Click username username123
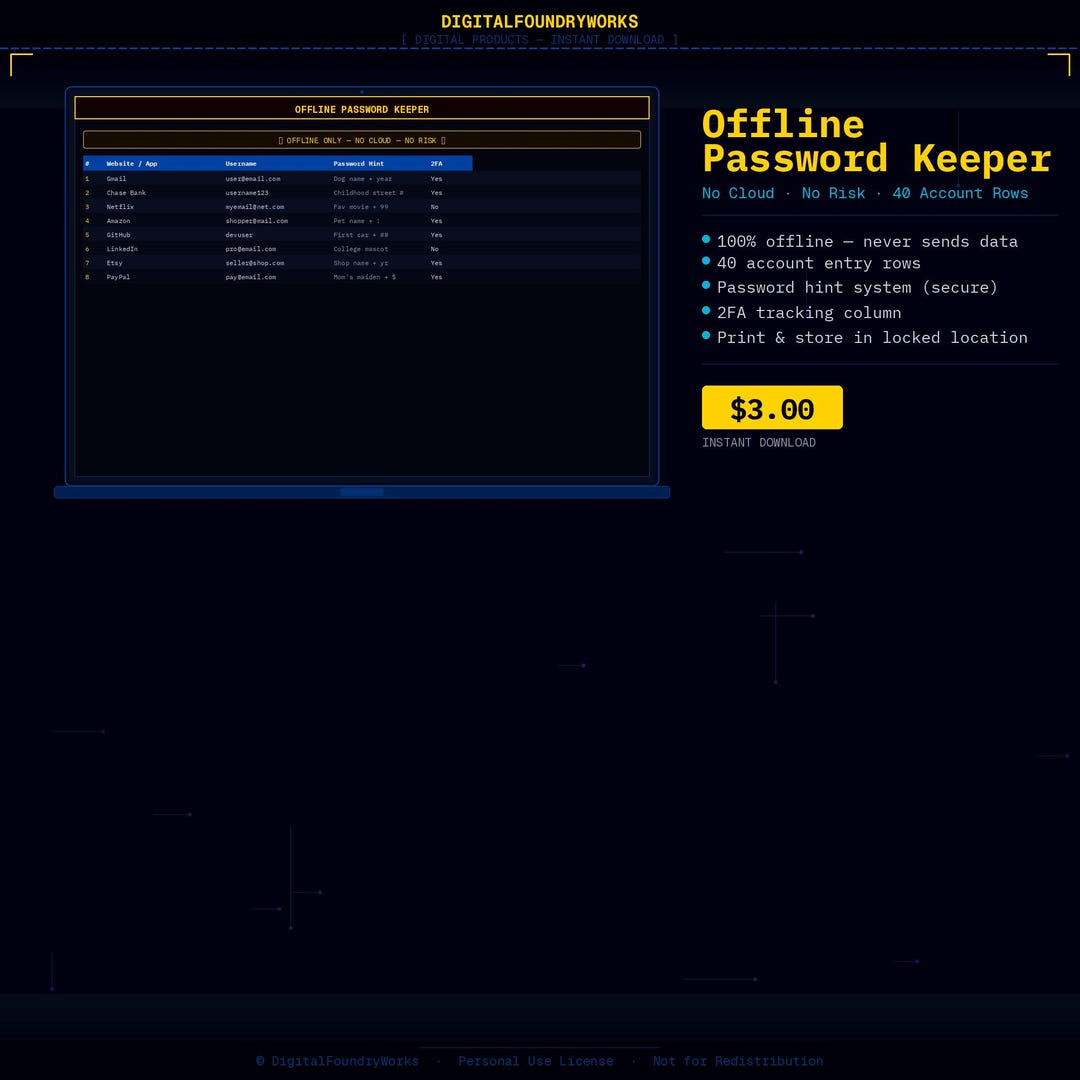This screenshot has height=1080, width=1080. tap(247, 193)
